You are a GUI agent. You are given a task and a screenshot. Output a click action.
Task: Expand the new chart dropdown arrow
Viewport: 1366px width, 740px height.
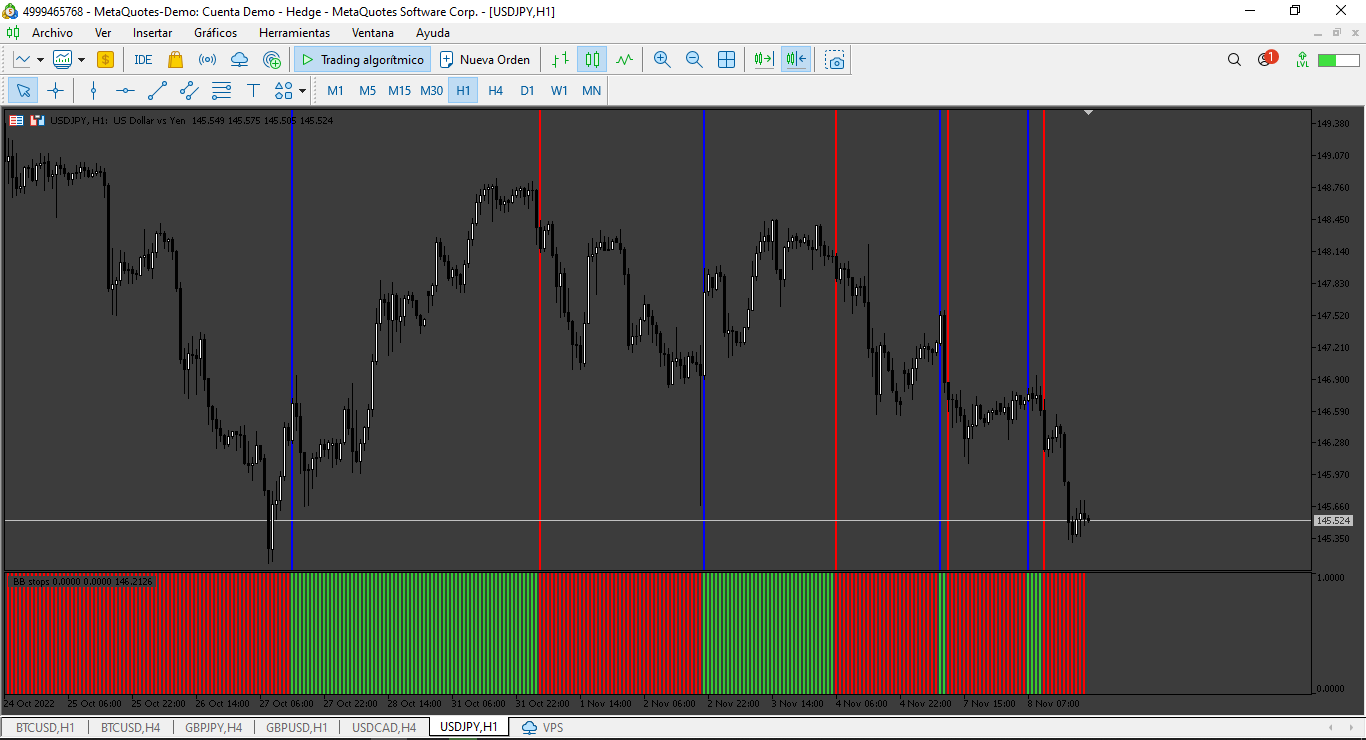click(x=40, y=60)
